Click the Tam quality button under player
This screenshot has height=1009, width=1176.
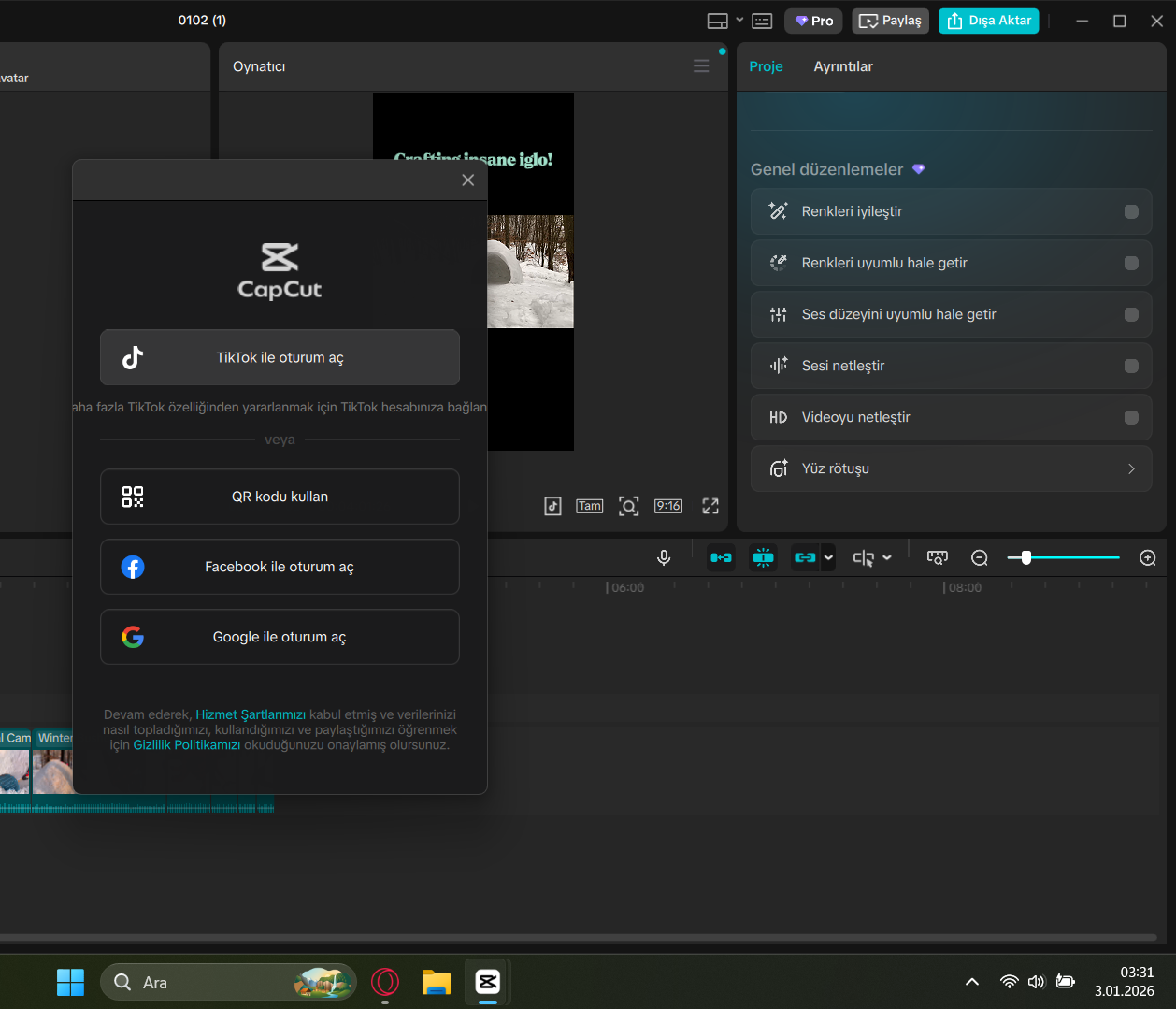pos(590,506)
